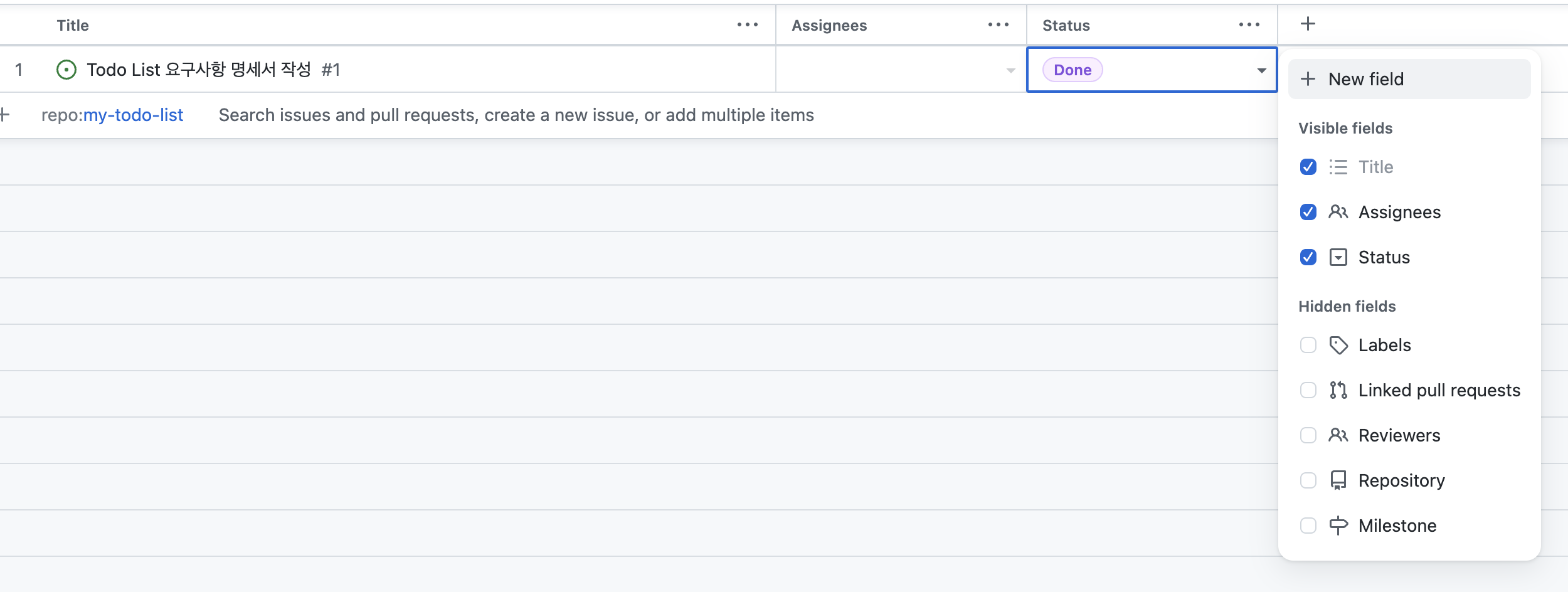This screenshot has height=592, width=1568.
Task: Uncheck the Title visible field checkbox
Action: click(1308, 167)
